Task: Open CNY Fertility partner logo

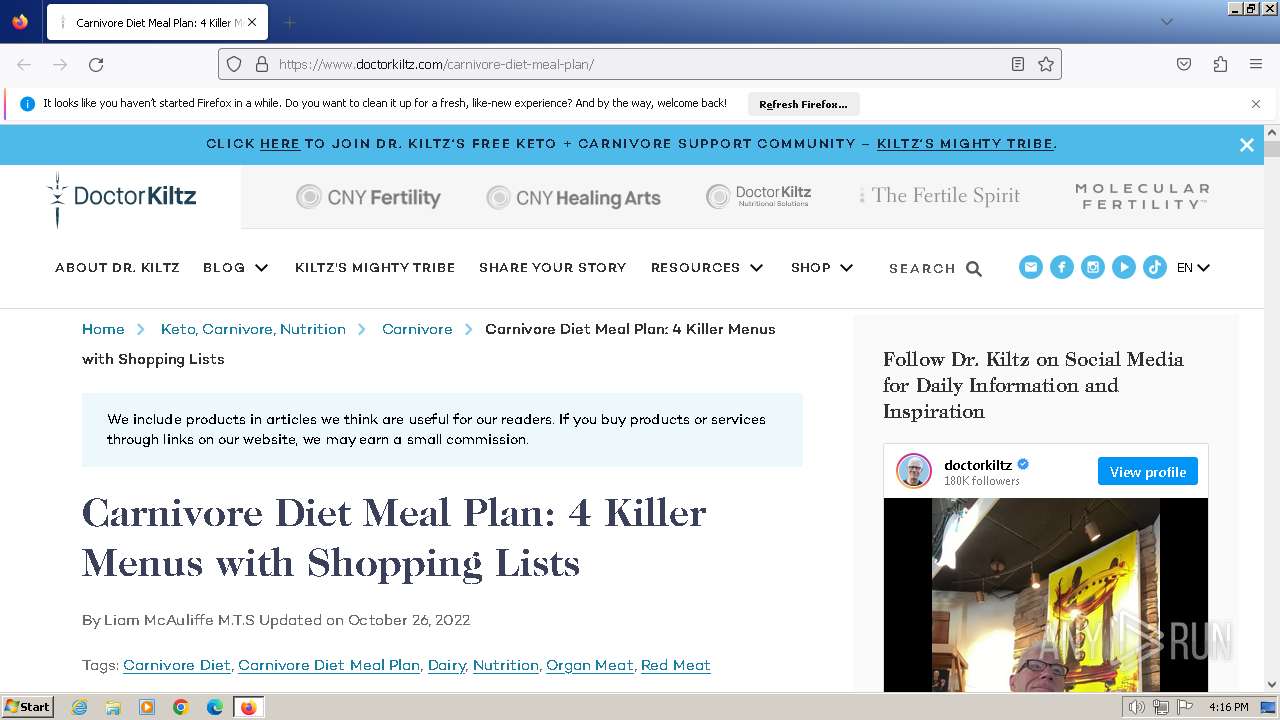Action: pos(368,197)
